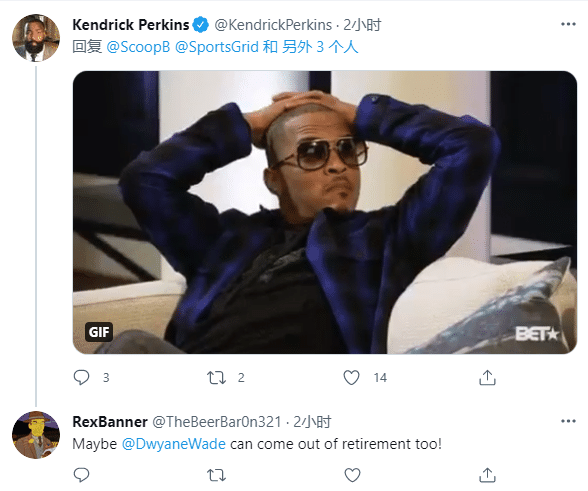Share RexBanner's tweet

coord(487,475)
